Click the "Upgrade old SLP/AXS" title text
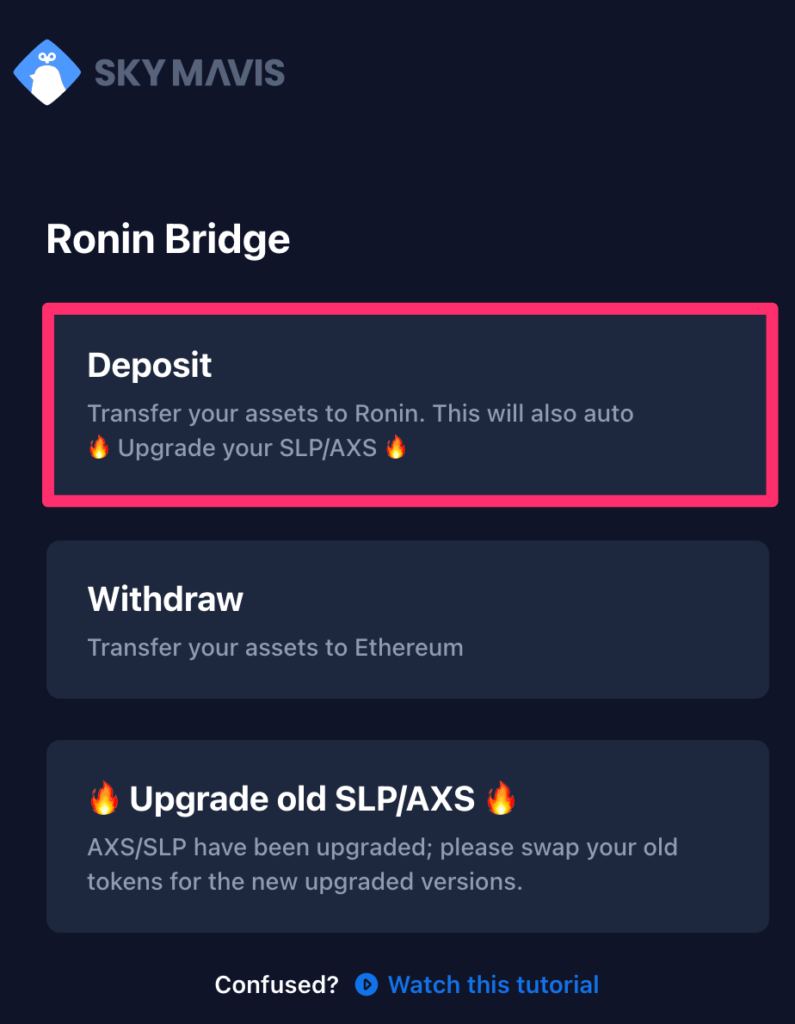 click(302, 799)
